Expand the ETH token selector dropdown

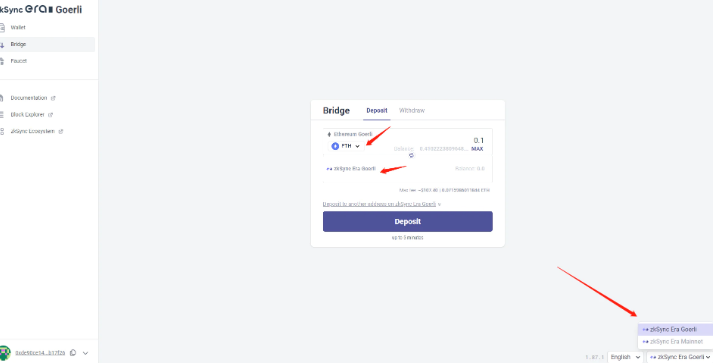point(346,146)
